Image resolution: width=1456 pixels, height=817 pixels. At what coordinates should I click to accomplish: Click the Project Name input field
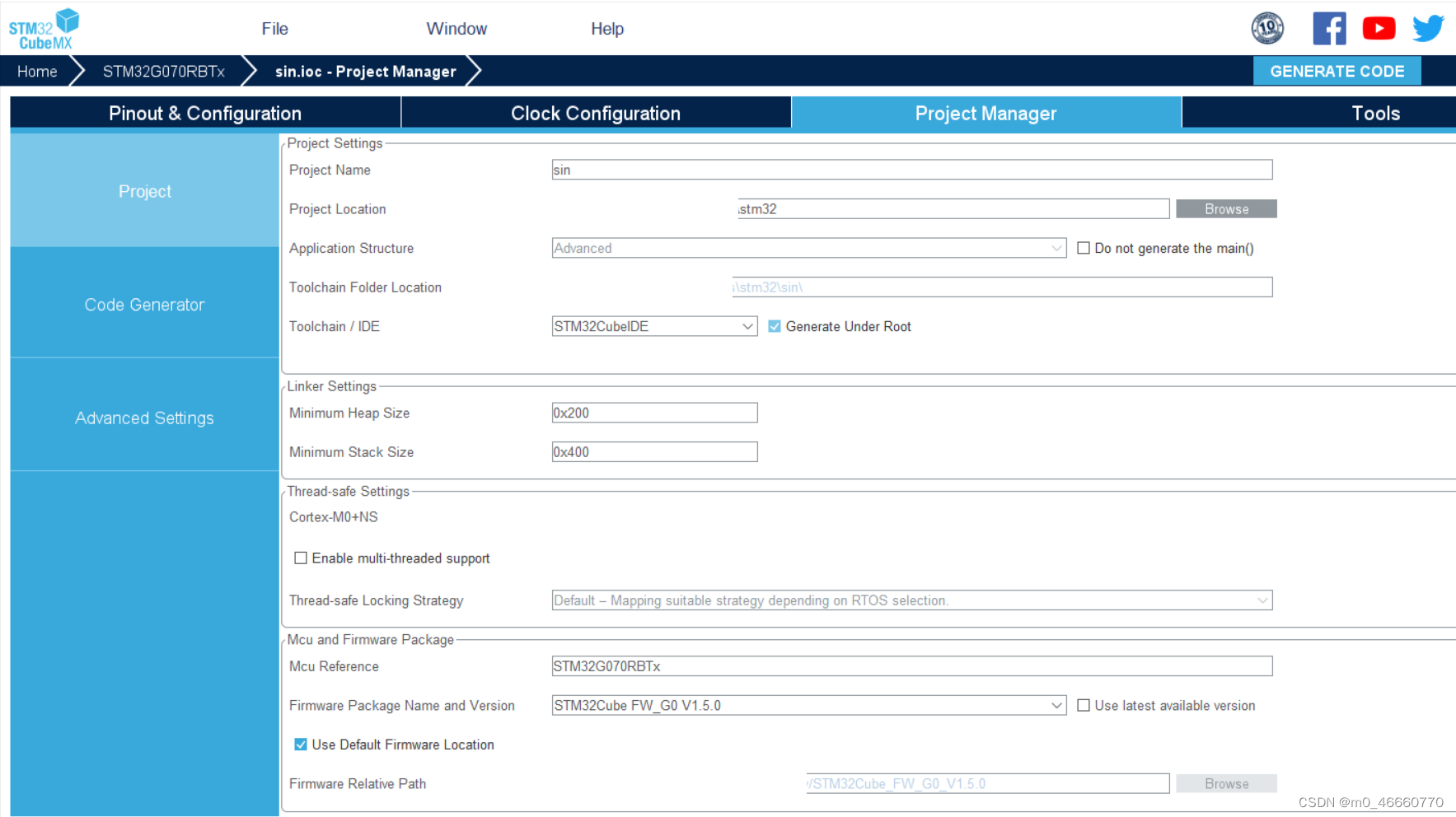pyautogui.click(x=912, y=170)
